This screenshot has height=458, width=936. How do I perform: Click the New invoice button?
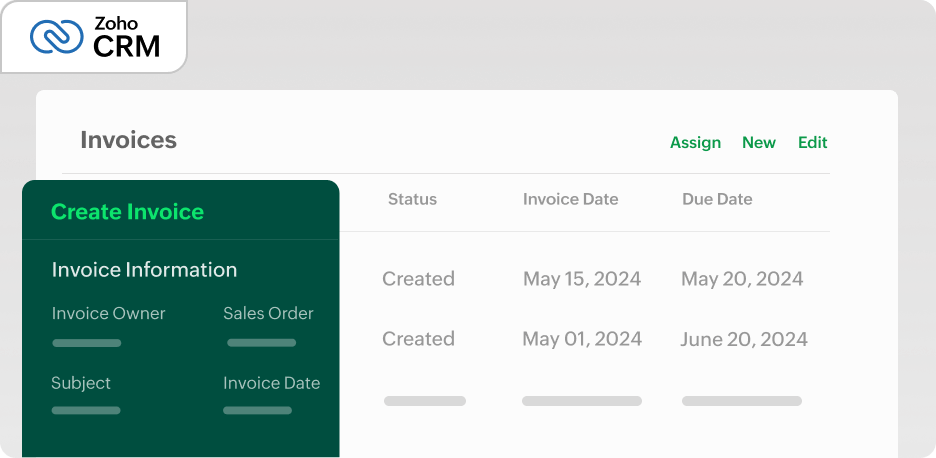(x=758, y=142)
